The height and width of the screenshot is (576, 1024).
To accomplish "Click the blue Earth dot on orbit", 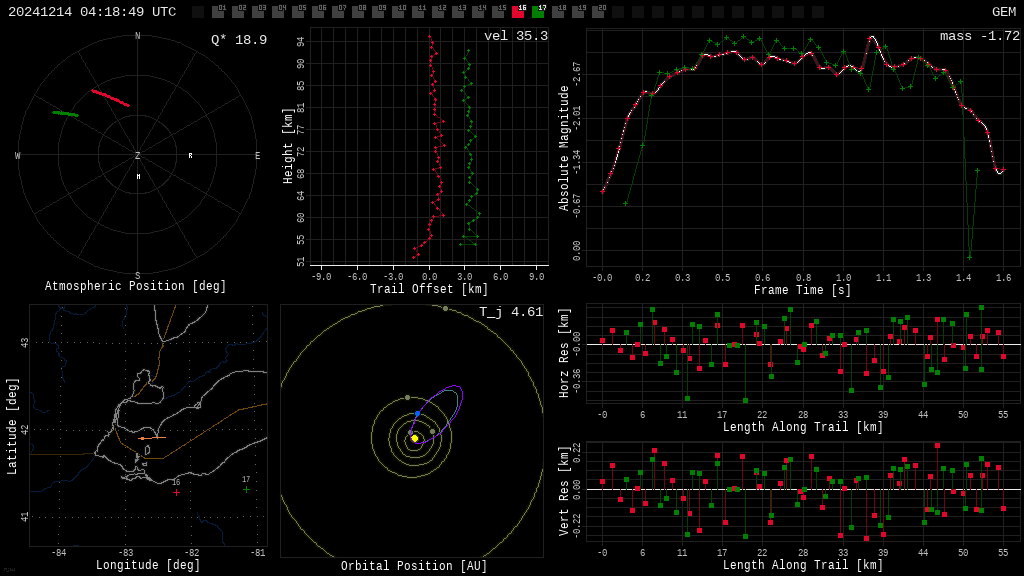I will tap(418, 414).
